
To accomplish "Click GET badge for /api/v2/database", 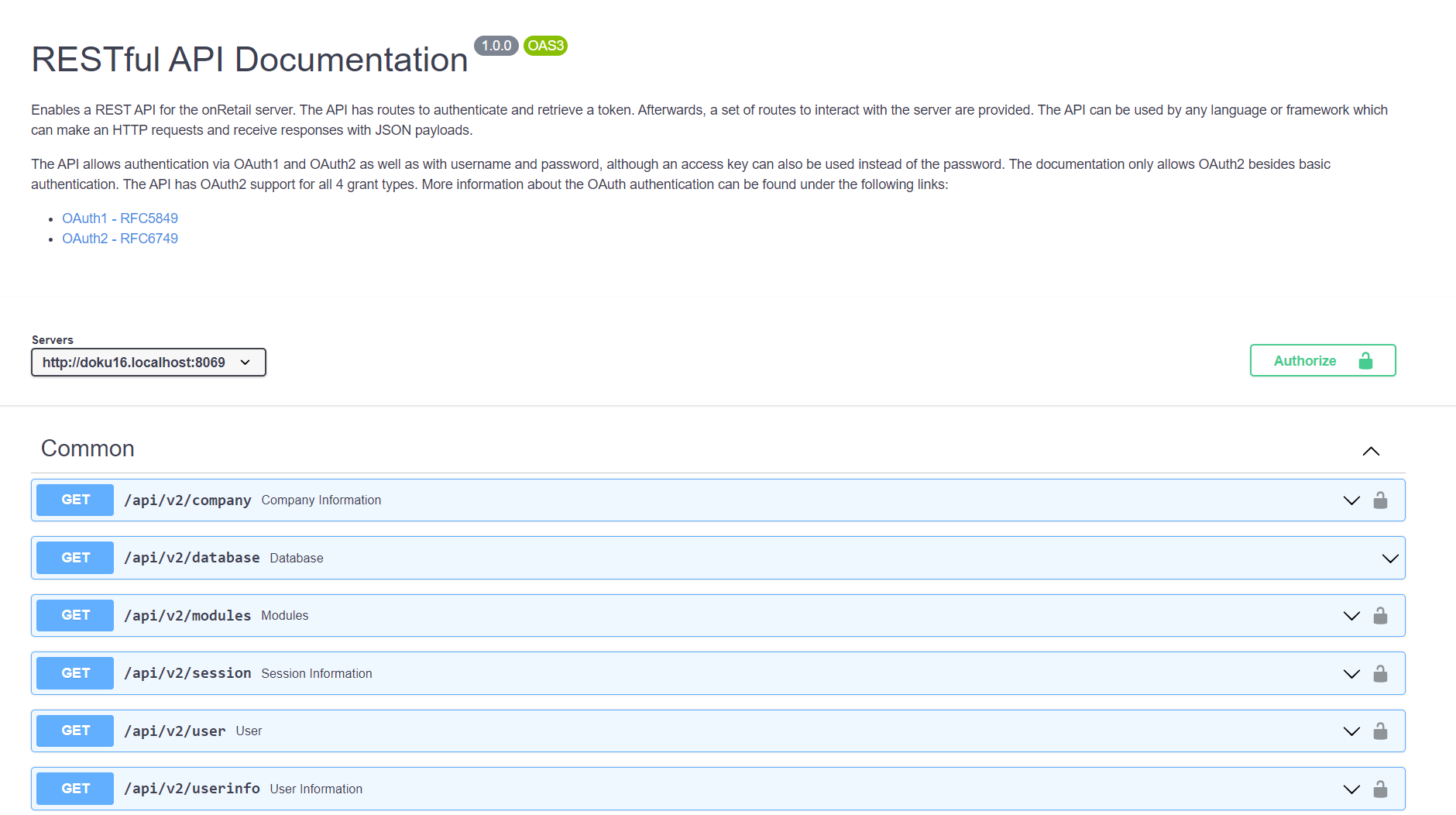I will pos(75,558).
